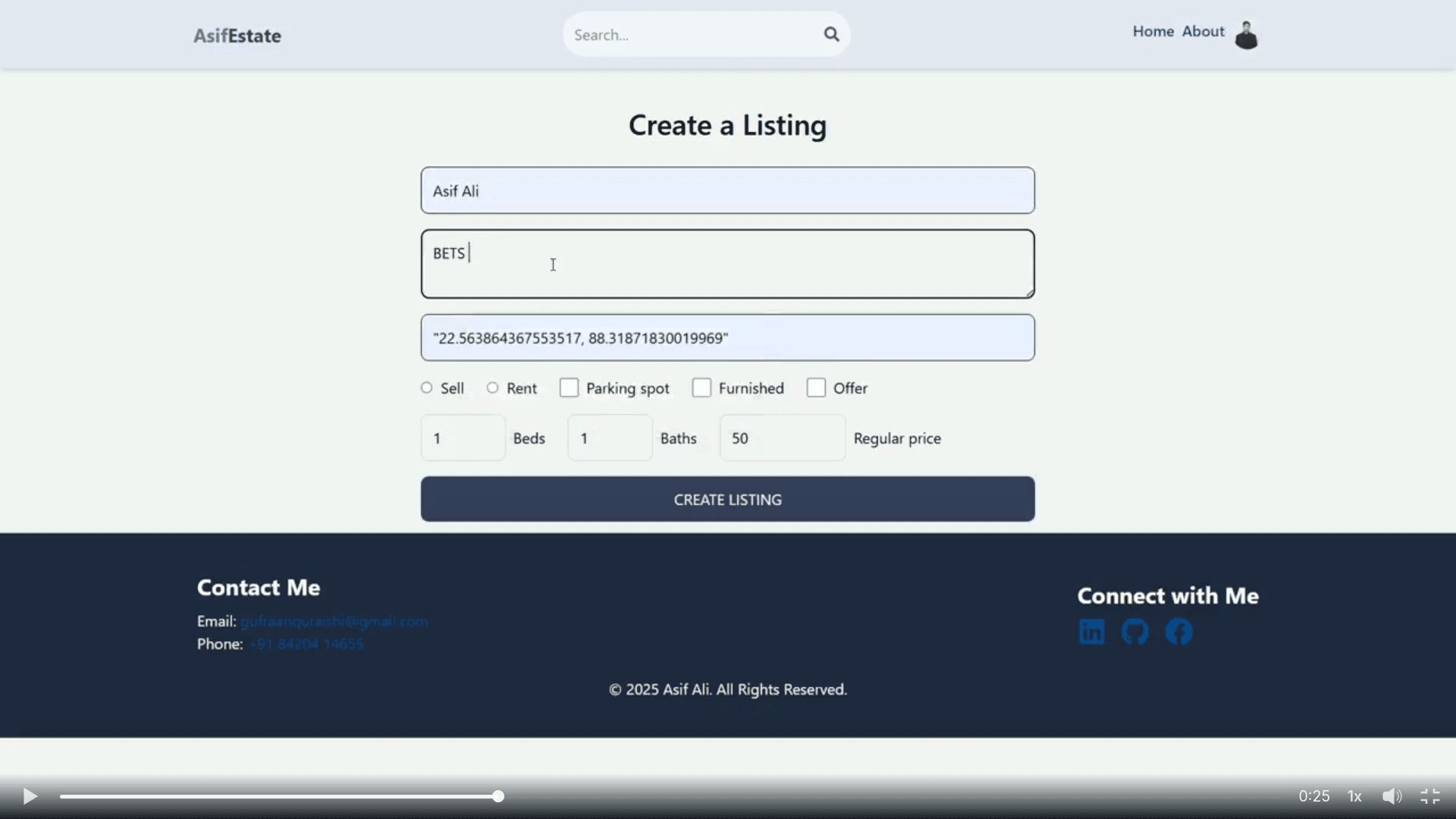Click the AsifEstate logo

pyautogui.click(x=237, y=36)
